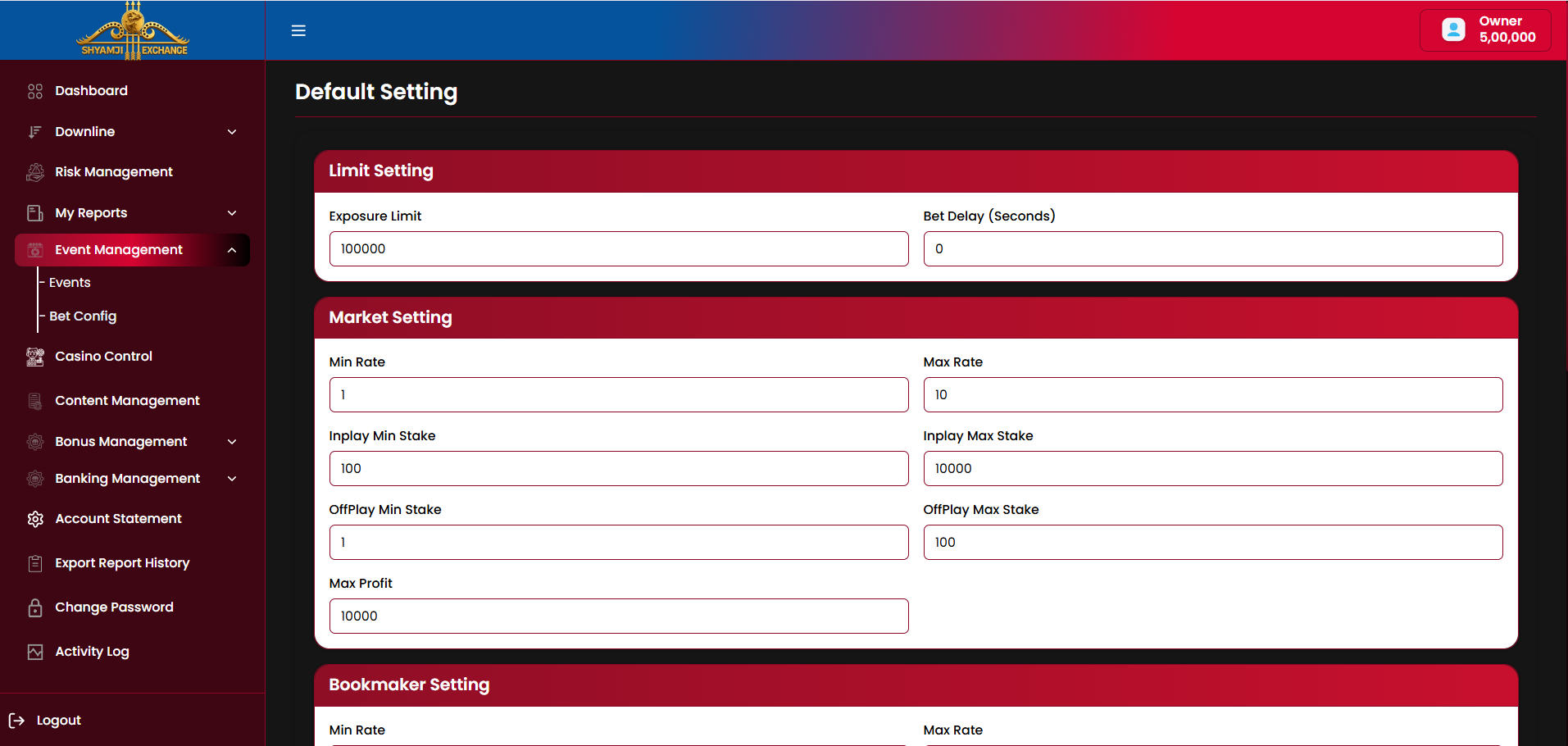Screen dimensions: 1568x746
Task: Click the Banking Management icon
Action: coord(35,479)
